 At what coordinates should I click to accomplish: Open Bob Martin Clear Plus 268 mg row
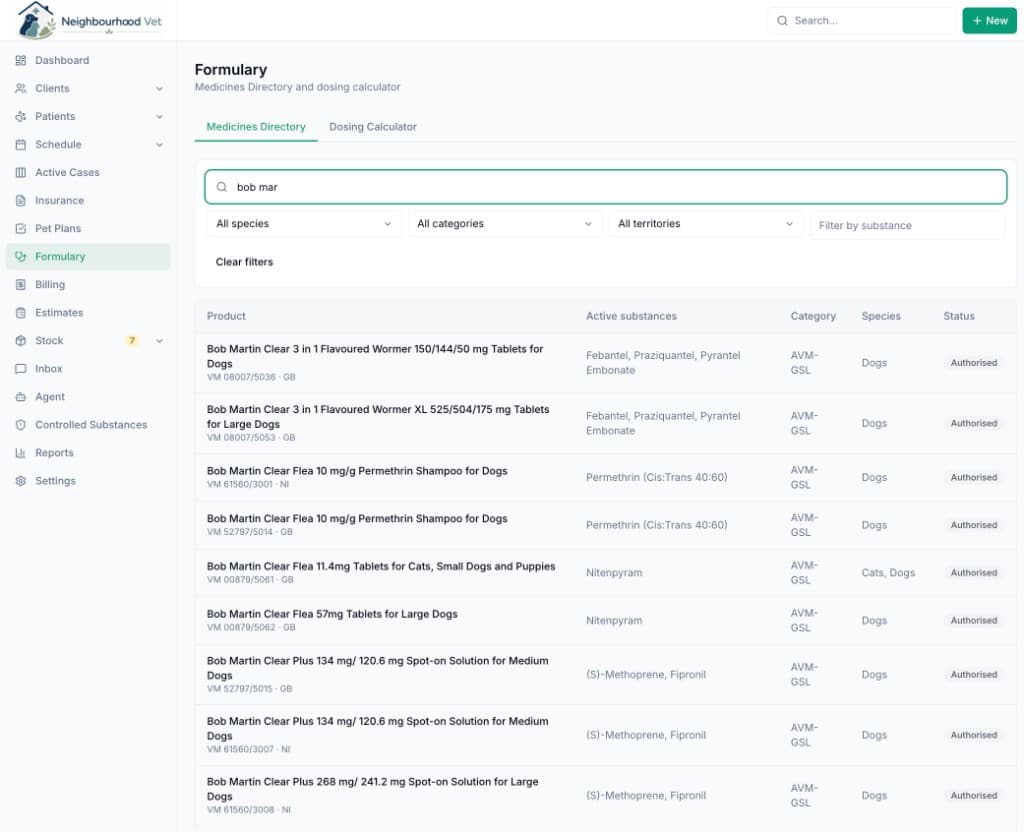tap(605, 795)
